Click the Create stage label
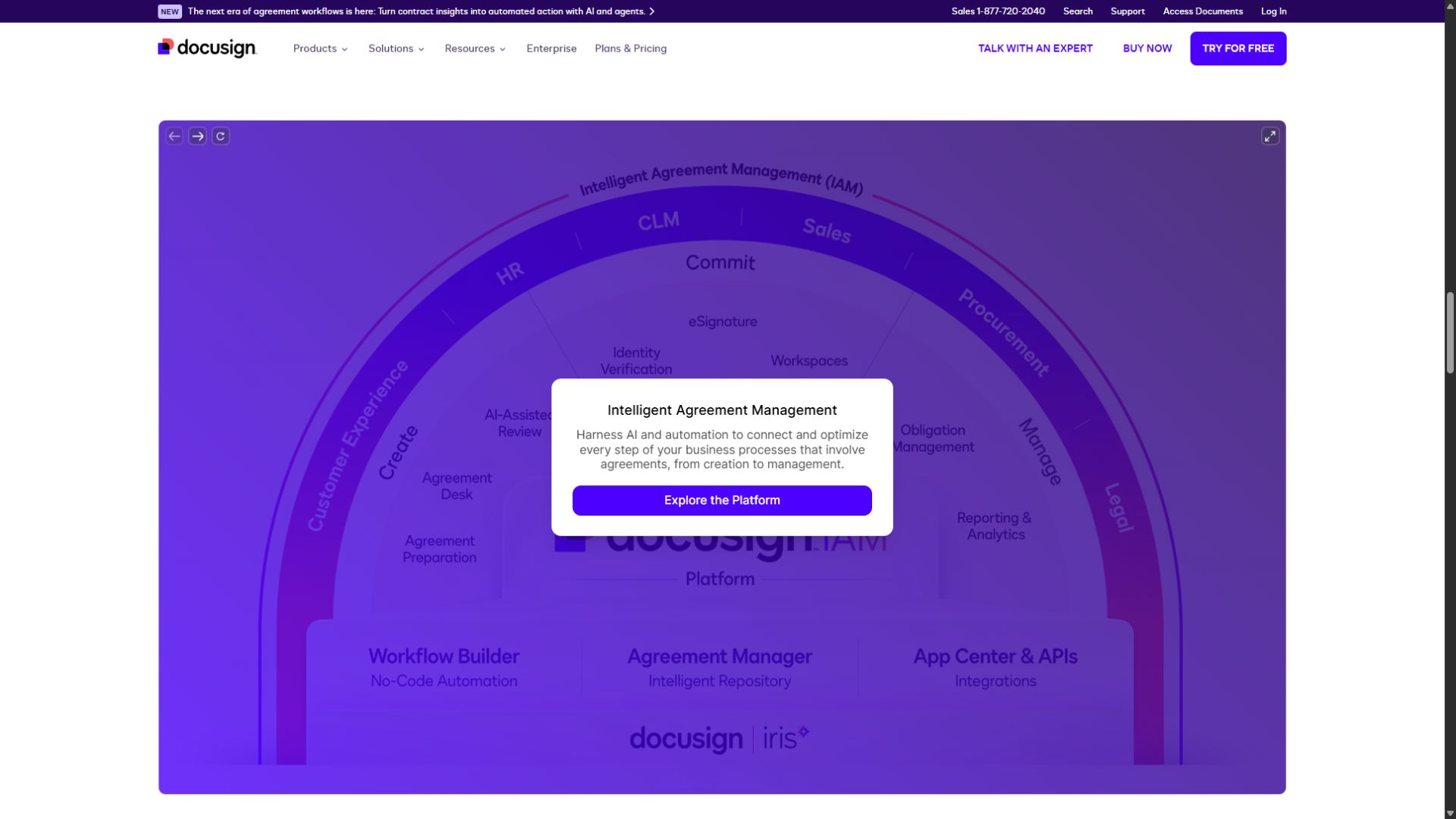 (x=398, y=453)
